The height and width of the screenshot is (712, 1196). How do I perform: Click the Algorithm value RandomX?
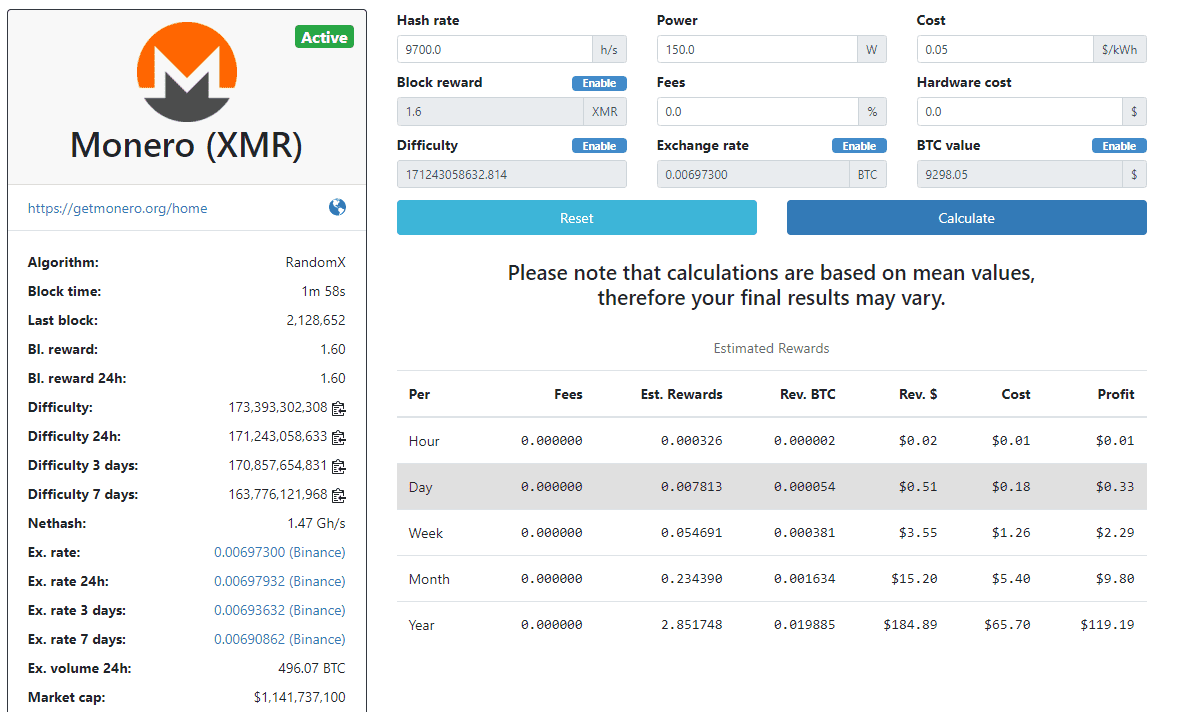(315, 262)
